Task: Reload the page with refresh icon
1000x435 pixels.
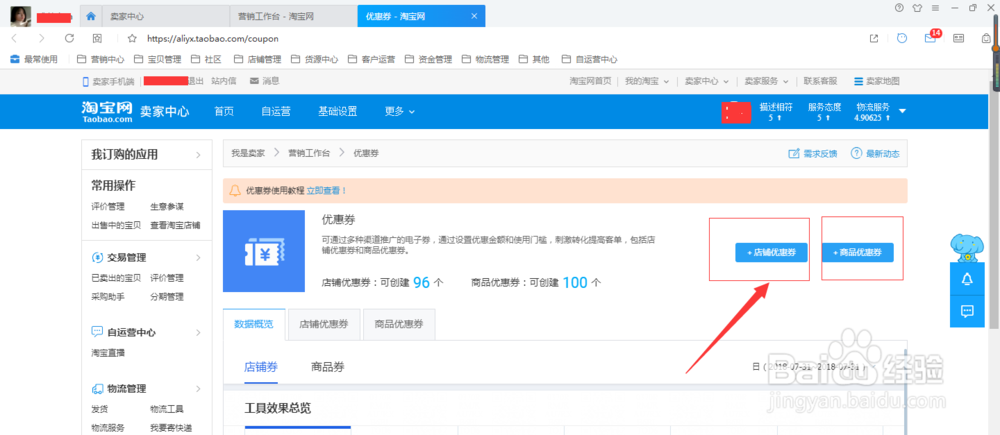Action: [x=70, y=38]
